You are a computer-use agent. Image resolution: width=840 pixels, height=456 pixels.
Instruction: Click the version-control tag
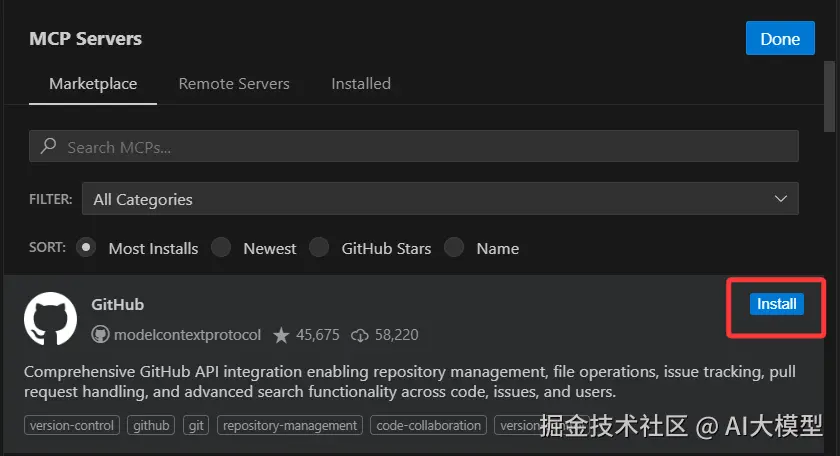coord(72,425)
